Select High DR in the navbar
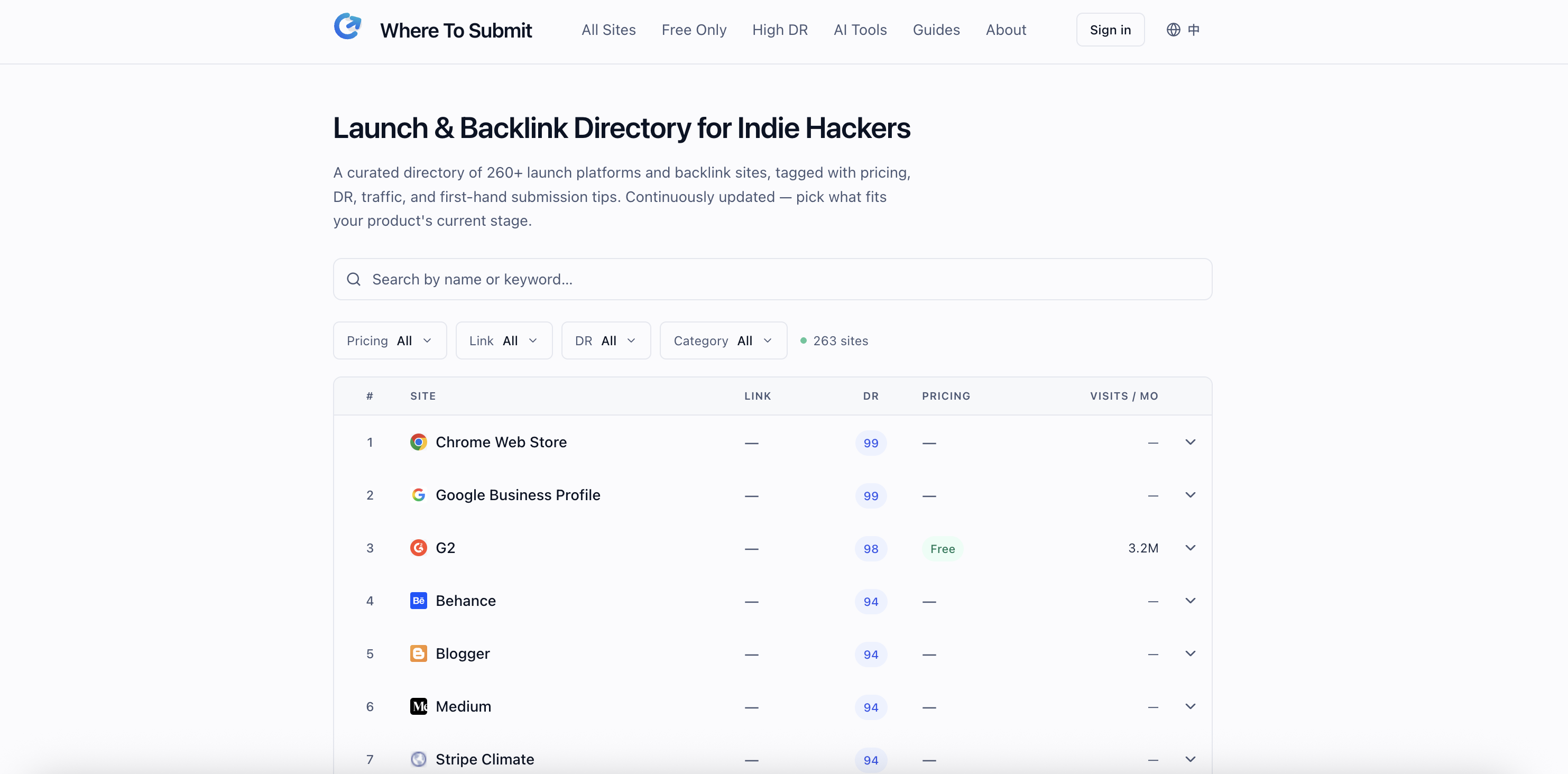This screenshot has height=774, width=1568. (780, 30)
